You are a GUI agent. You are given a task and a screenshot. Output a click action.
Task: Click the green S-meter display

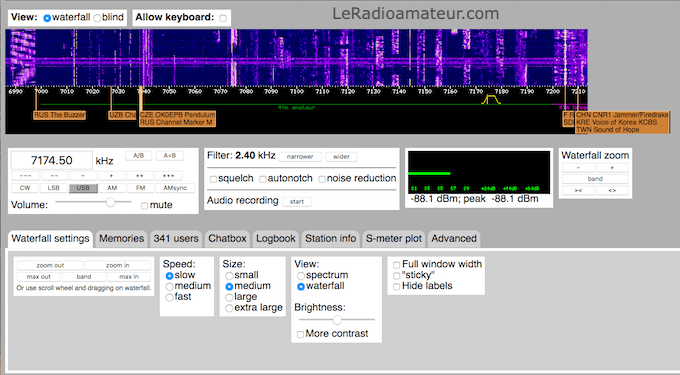479,173
